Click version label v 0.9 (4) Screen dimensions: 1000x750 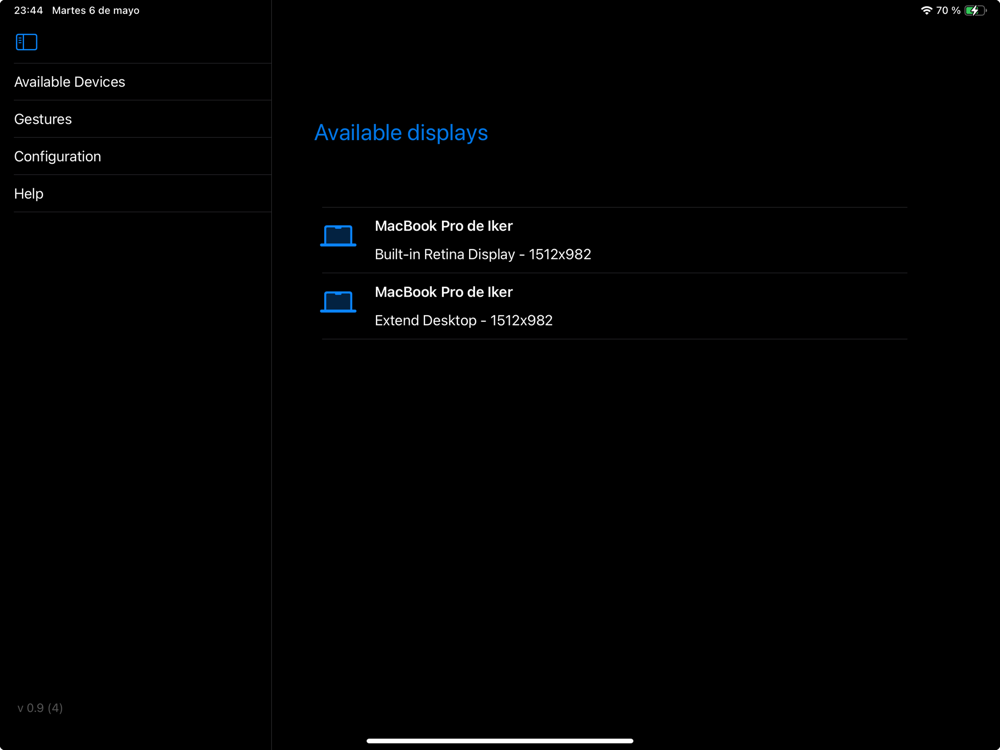coord(40,708)
